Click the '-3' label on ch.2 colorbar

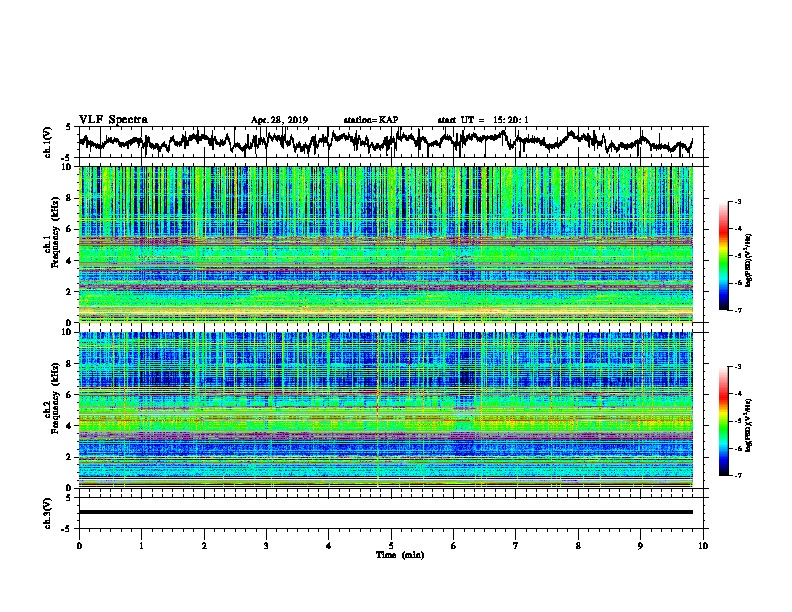point(738,367)
